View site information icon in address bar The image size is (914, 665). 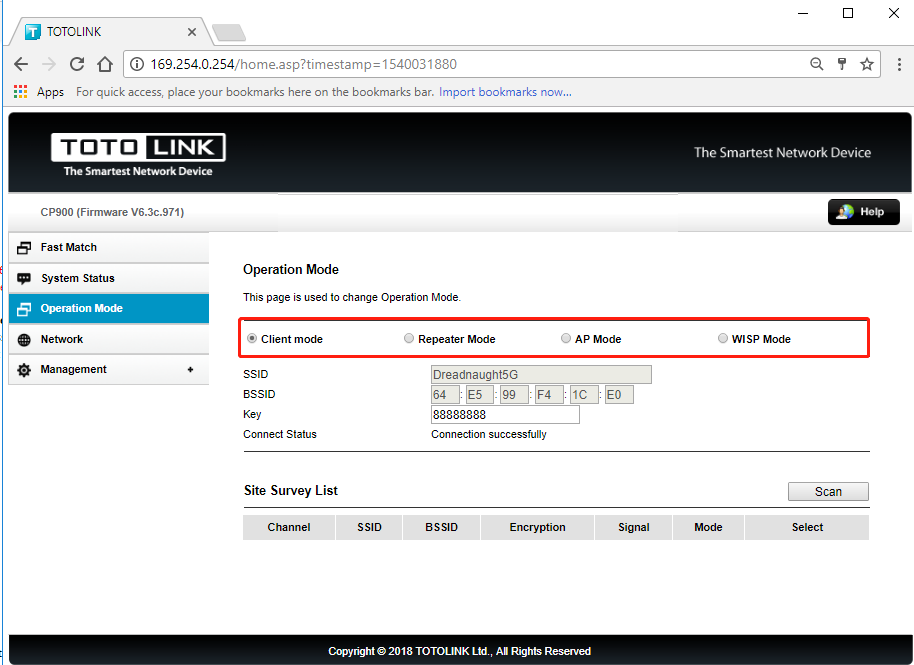tap(136, 64)
